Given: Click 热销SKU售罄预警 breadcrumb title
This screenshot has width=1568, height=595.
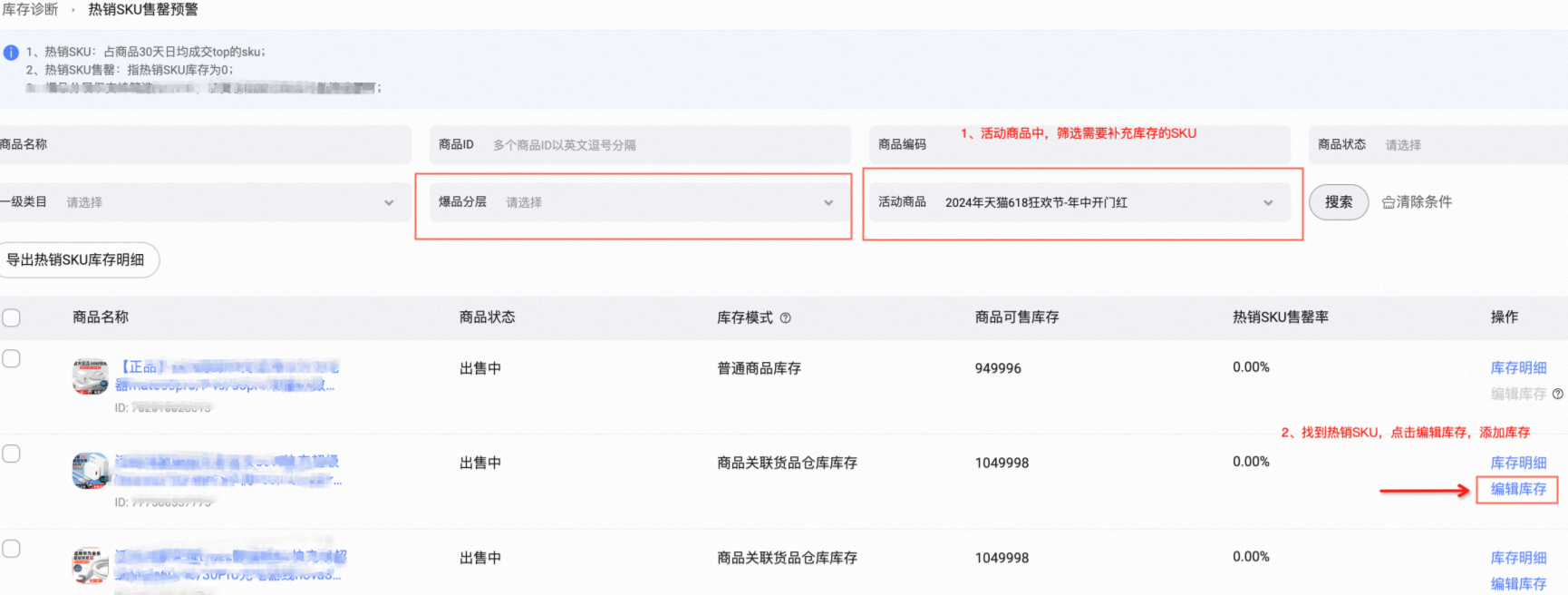Looking at the screenshot, I should coord(143,10).
